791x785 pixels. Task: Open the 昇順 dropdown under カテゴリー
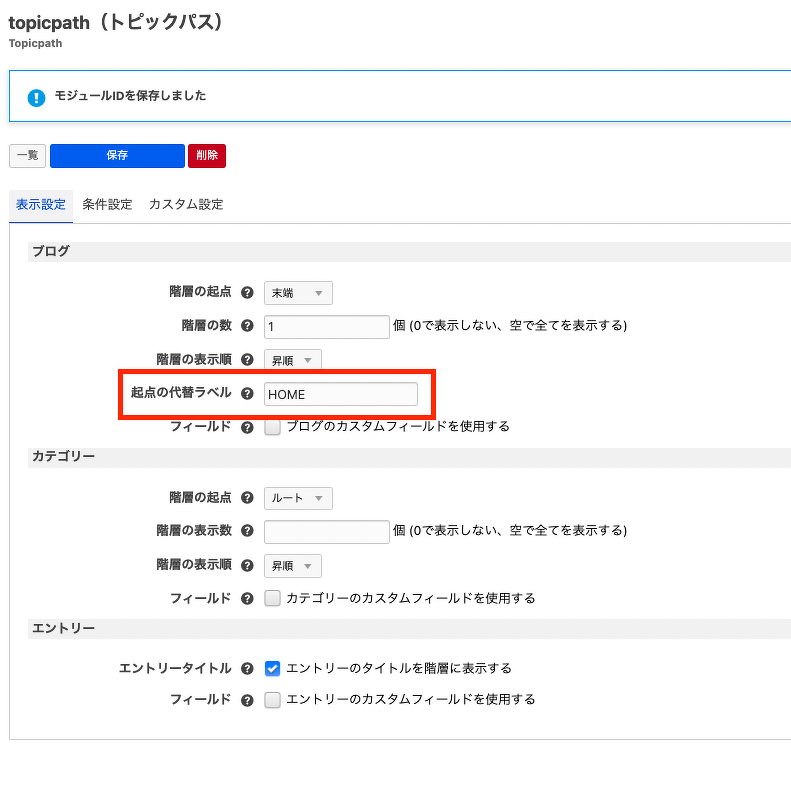point(293,566)
